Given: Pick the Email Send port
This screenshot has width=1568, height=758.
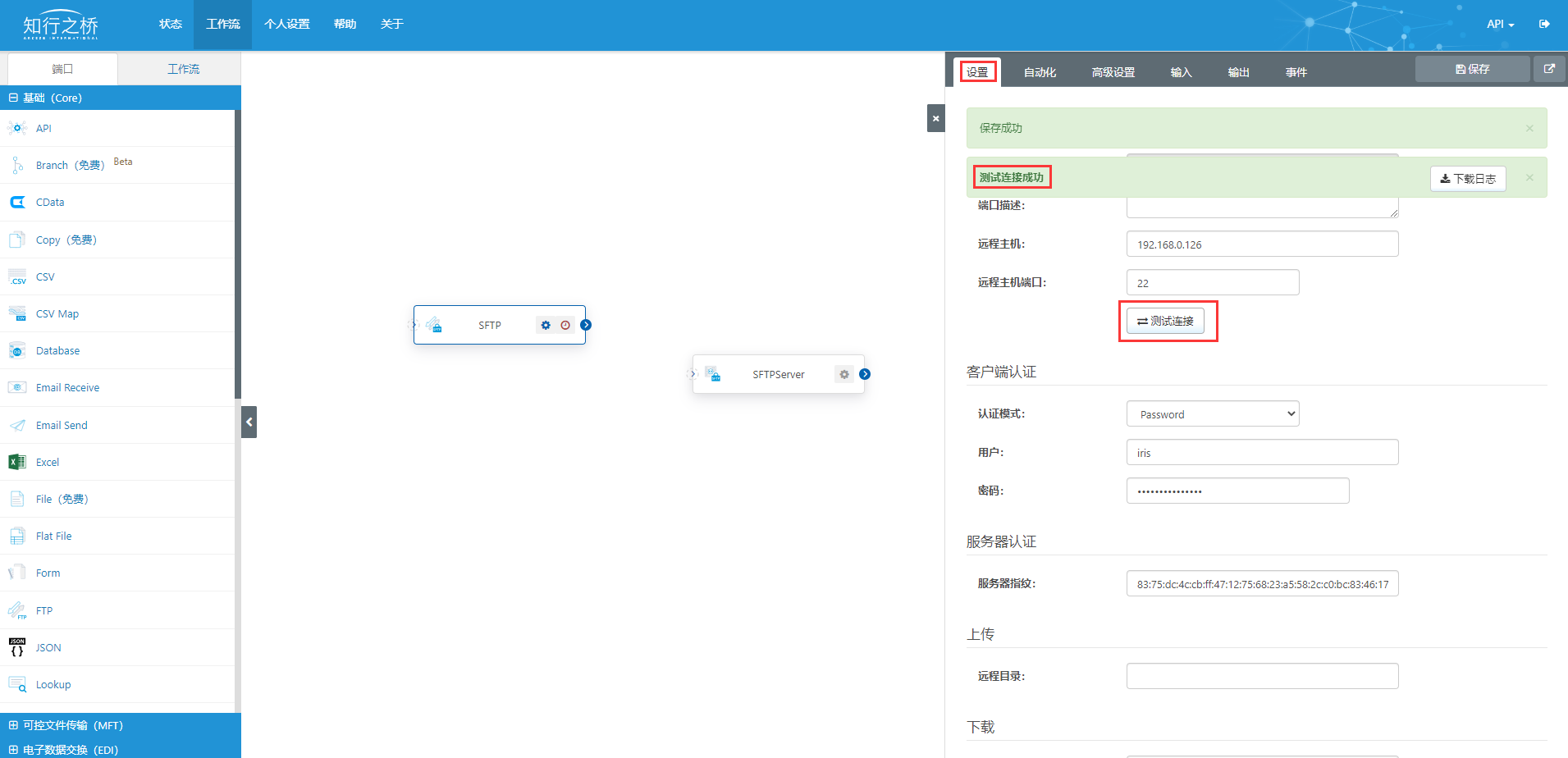Looking at the screenshot, I should tap(62, 425).
